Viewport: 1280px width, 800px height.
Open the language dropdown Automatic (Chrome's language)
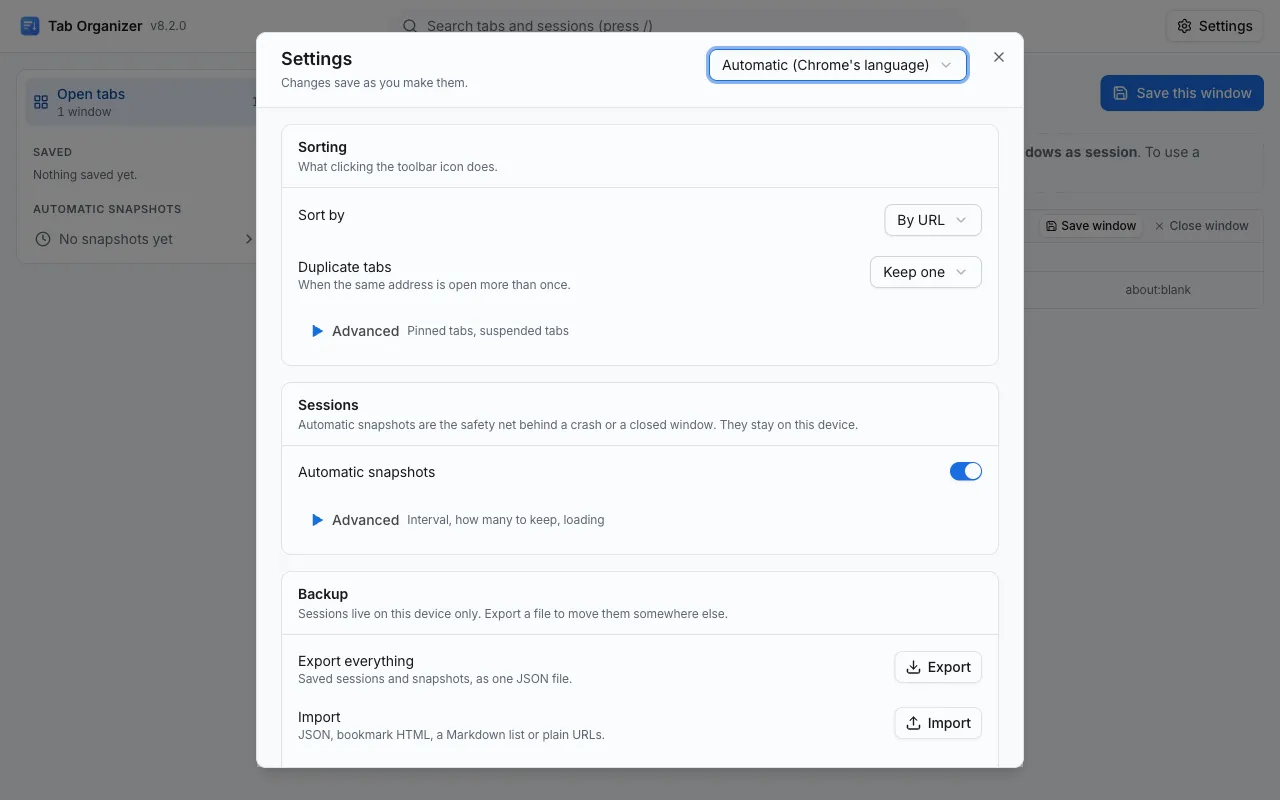[x=838, y=65]
